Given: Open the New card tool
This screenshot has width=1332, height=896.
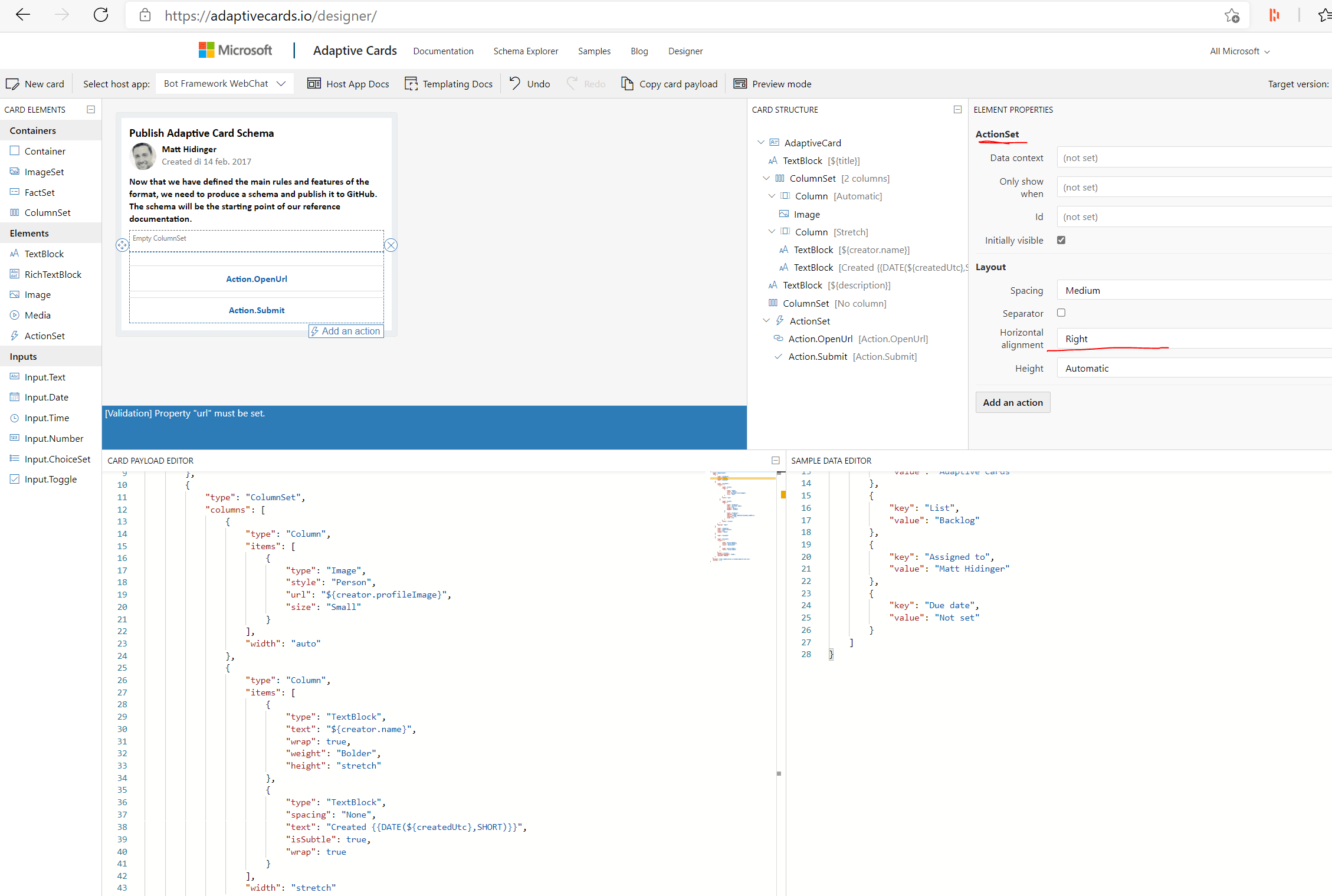Looking at the screenshot, I should click(x=35, y=83).
